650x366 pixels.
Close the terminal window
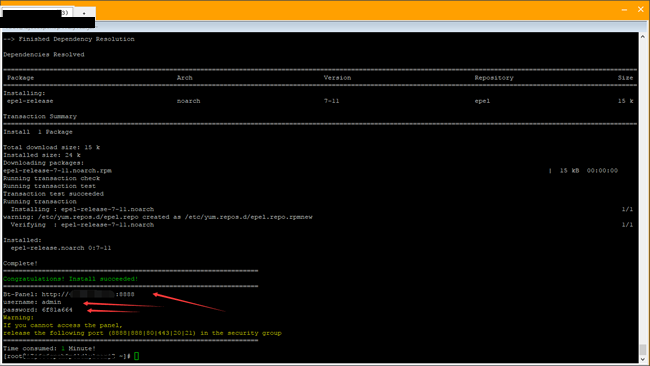click(640, 10)
